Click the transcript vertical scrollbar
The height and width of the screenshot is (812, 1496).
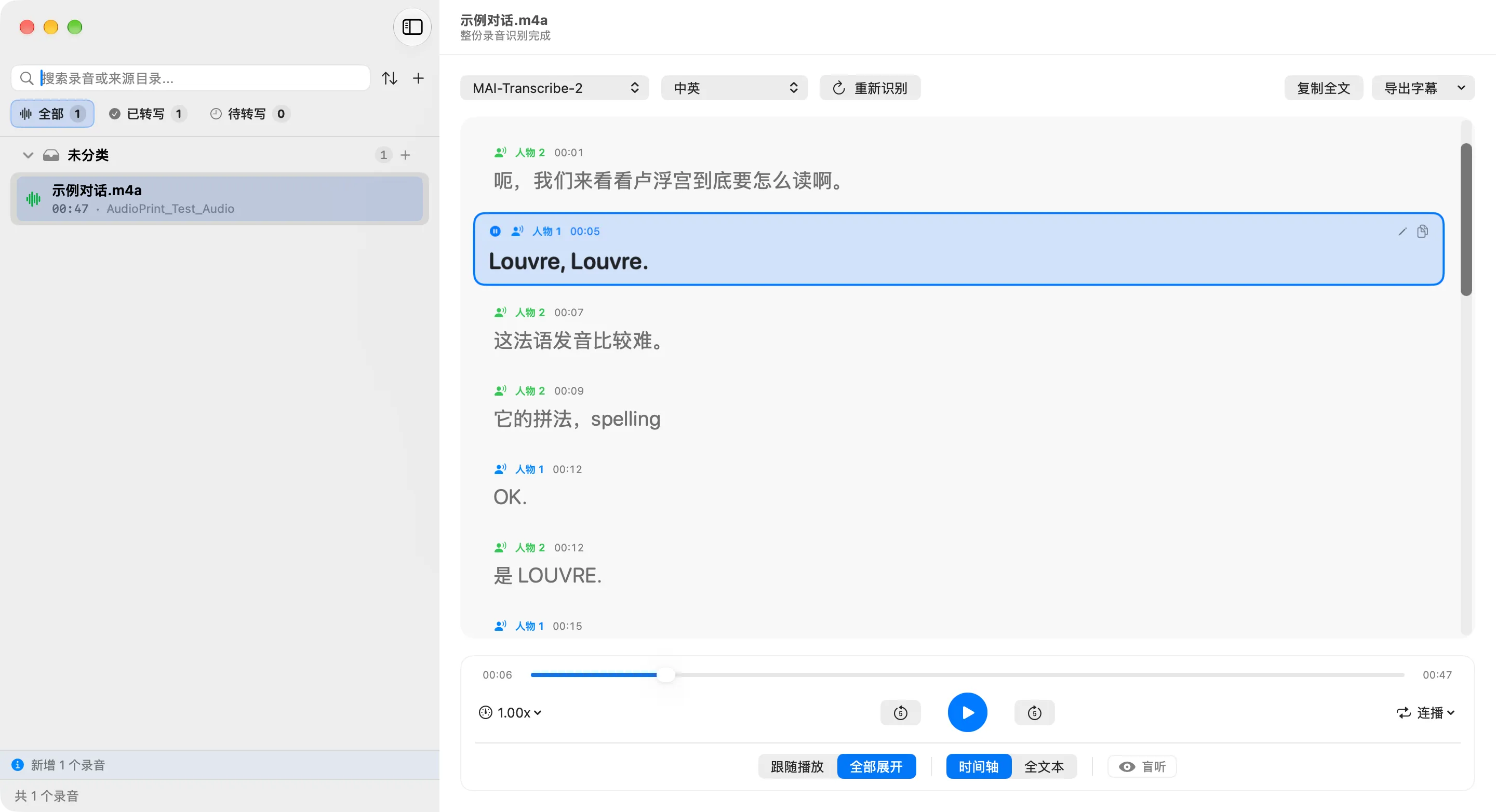tap(1466, 220)
